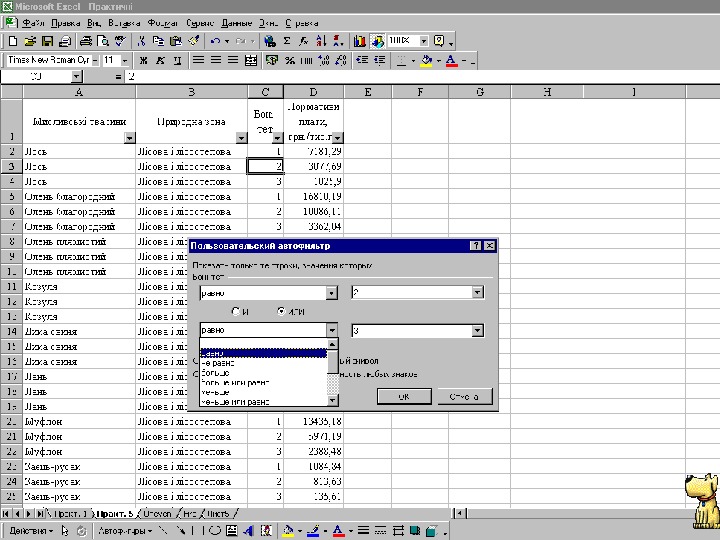The image size is (720, 540).
Task: Toggle Bold formatting button
Action: pos(143,60)
